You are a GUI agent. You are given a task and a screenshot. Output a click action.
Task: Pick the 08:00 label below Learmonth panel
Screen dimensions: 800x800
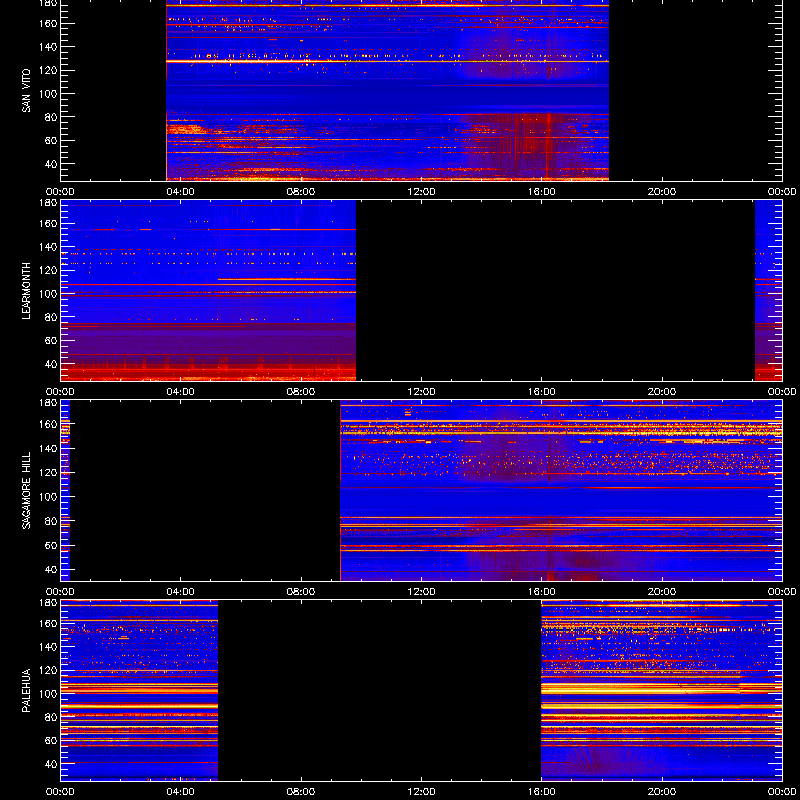[301, 392]
